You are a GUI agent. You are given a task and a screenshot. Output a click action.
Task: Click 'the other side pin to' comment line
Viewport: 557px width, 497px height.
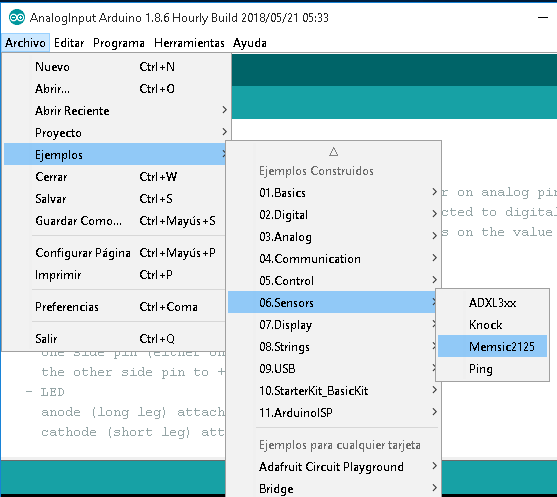125,372
